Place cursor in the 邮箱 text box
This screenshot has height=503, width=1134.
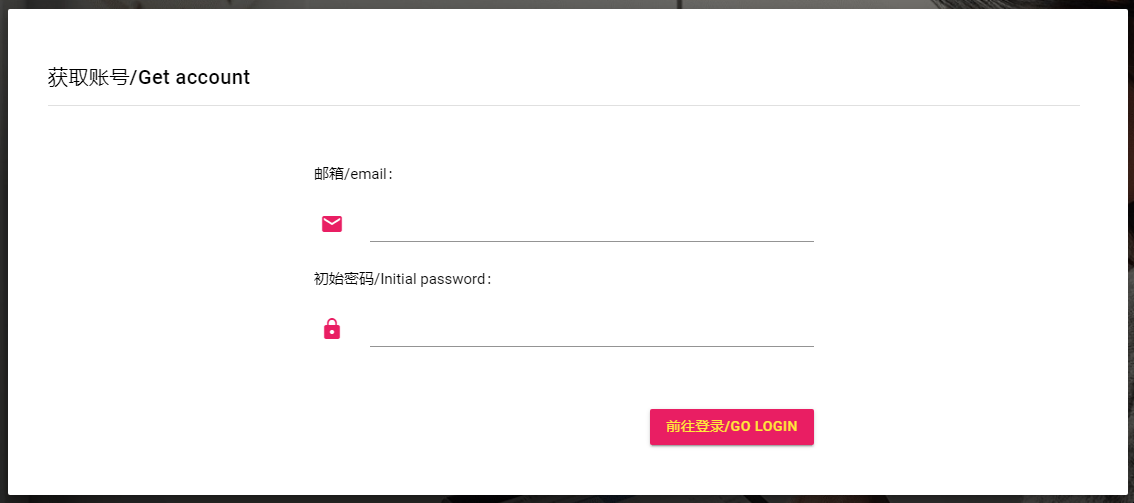[591, 225]
